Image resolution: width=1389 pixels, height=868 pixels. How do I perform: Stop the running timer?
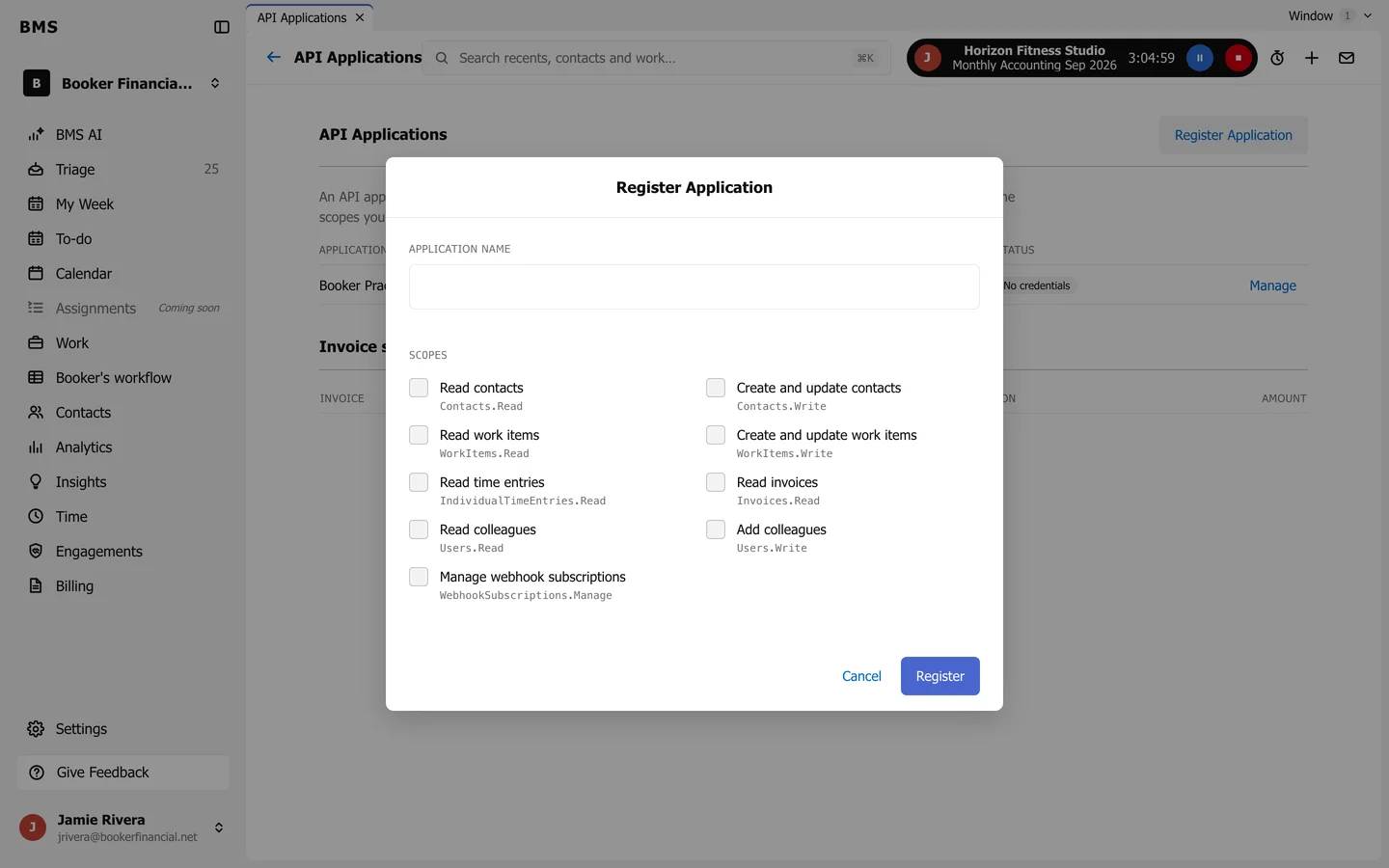pyautogui.click(x=1239, y=58)
